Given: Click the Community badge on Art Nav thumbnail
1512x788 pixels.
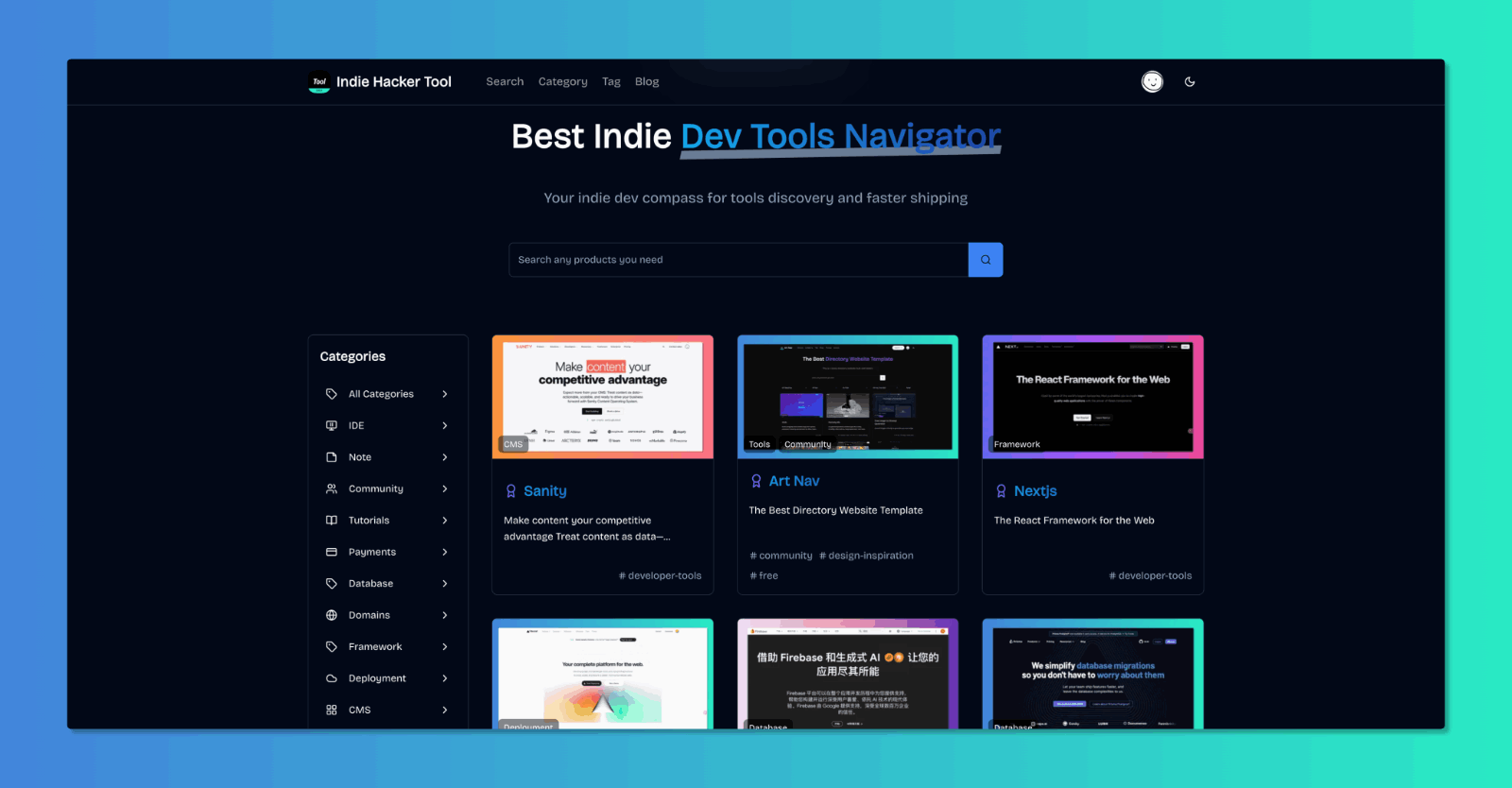Looking at the screenshot, I should 808,444.
